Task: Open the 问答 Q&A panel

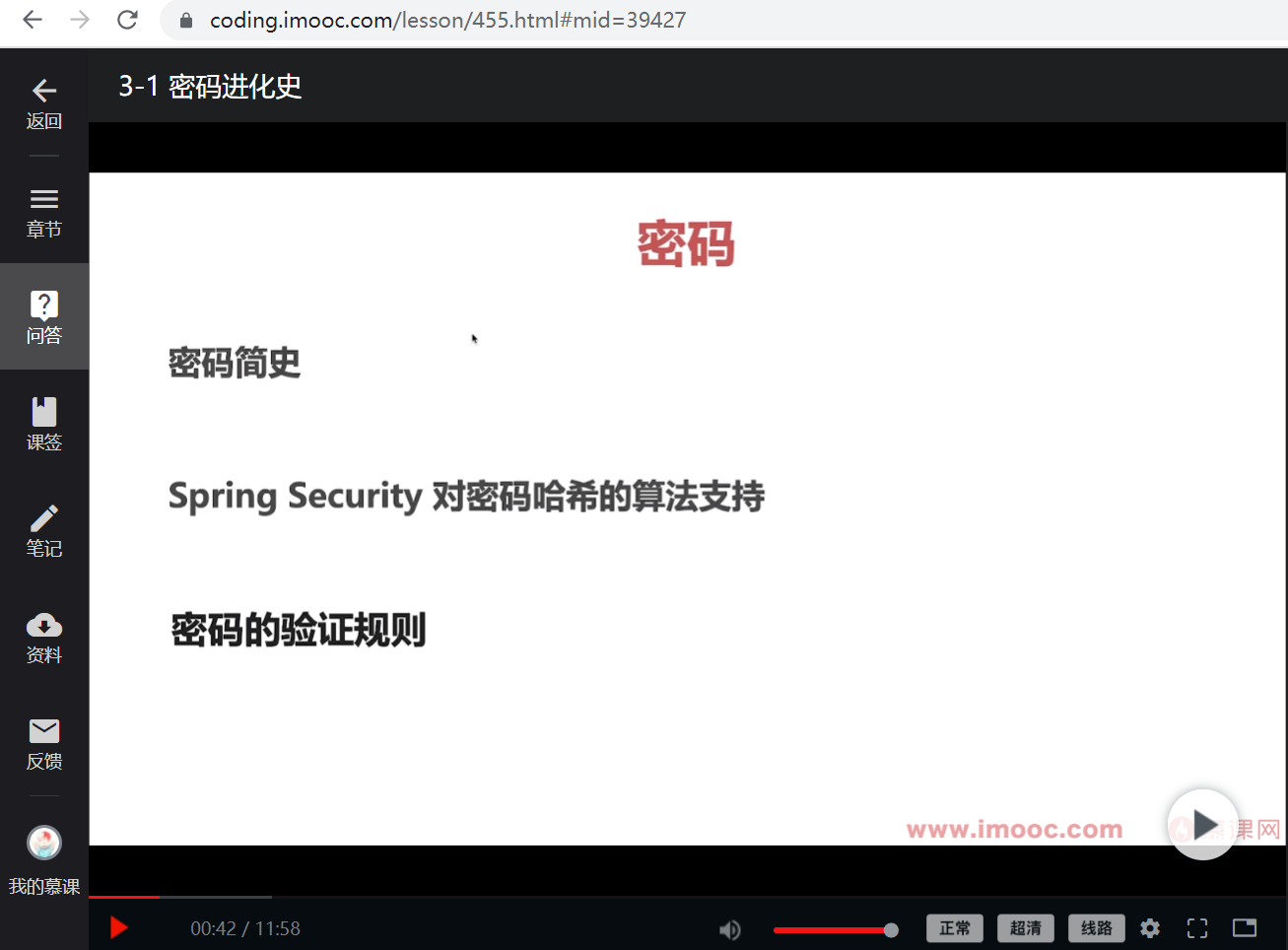Action: click(x=44, y=316)
